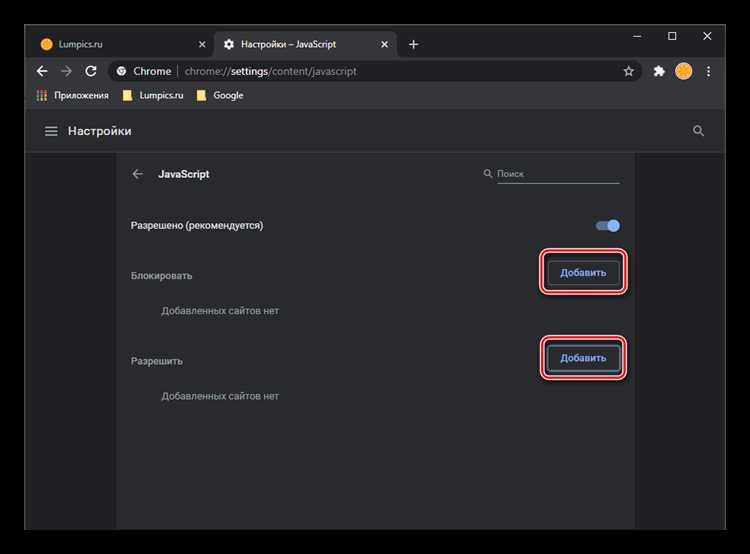Open the Приложения apps shortcut
Viewport: 750px width, 554px height.
[x=73, y=96]
